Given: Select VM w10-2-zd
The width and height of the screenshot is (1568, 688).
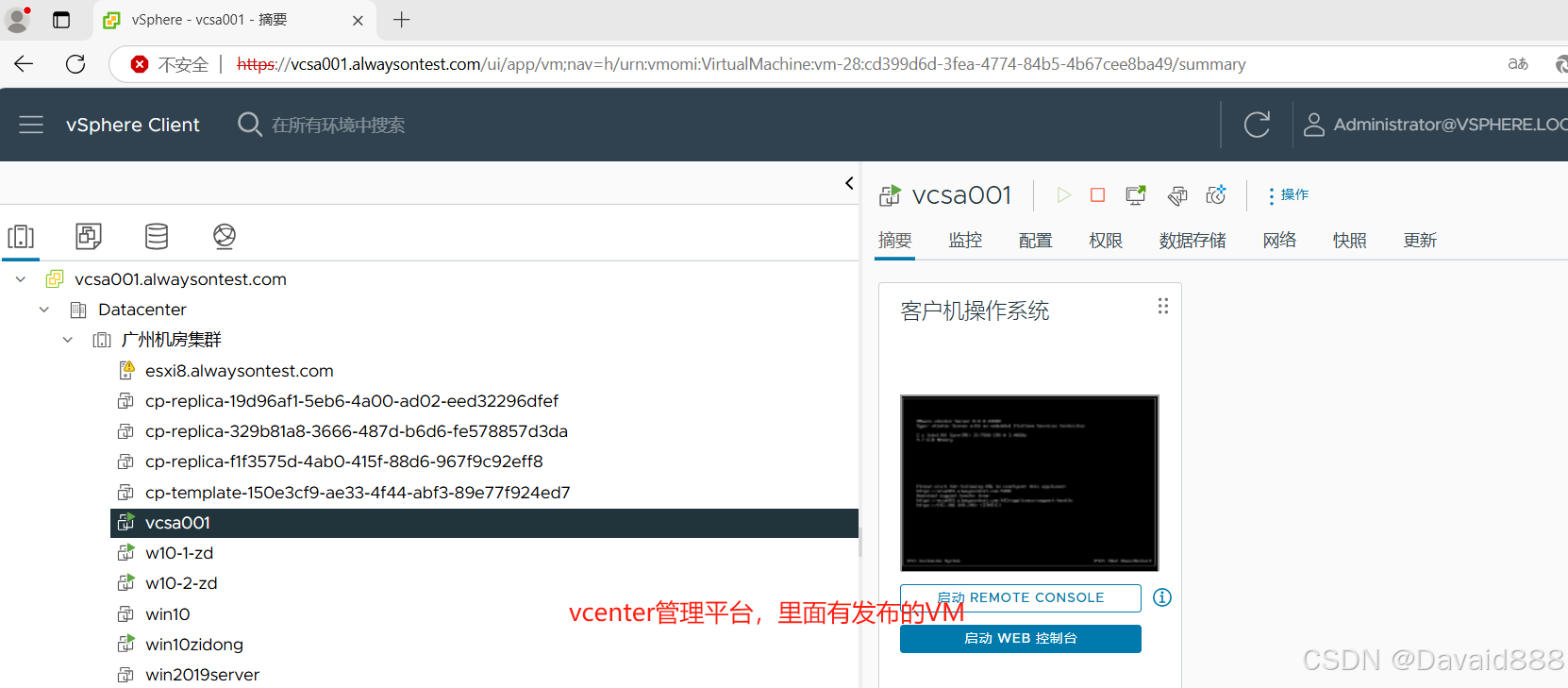Looking at the screenshot, I should point(181,583).
